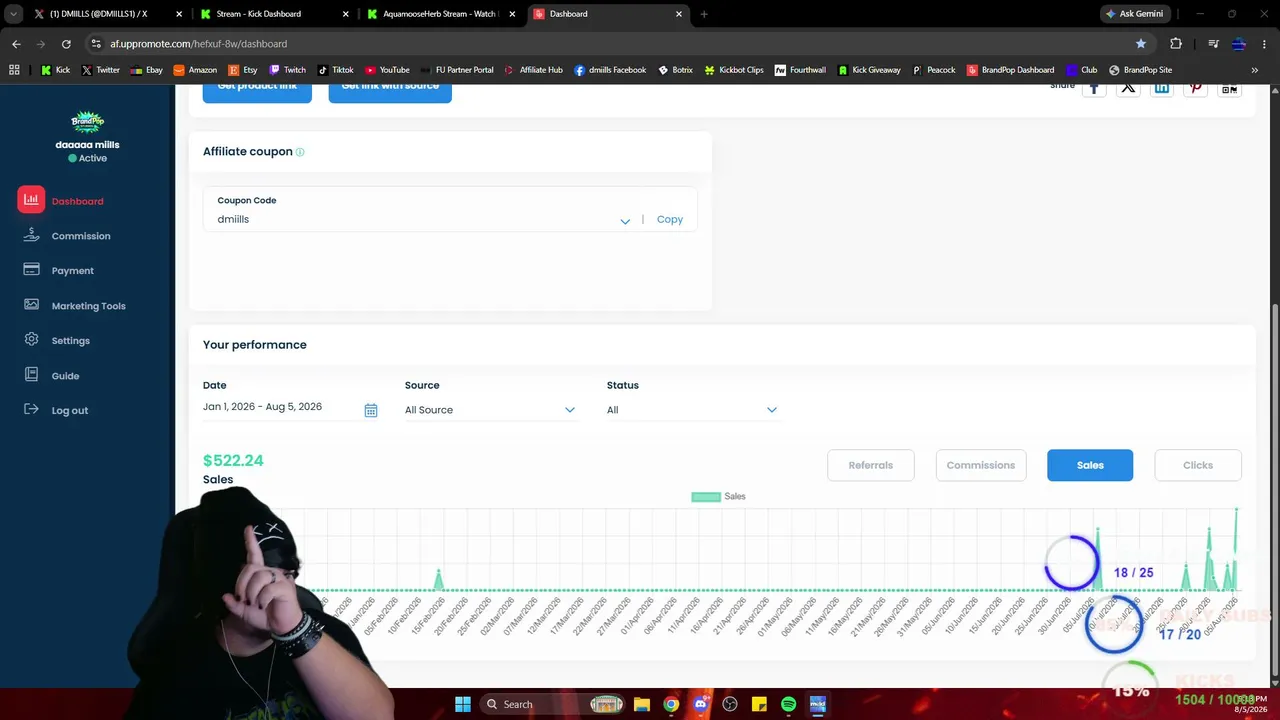This screenshot has height=720, width=1280.
Task: Go back in browser history
Action: click(16, 44)
